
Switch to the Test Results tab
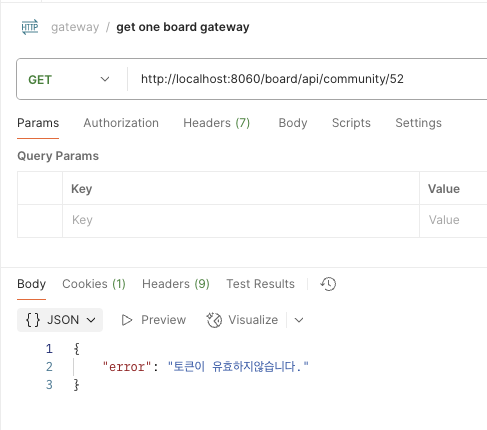pos(260,284)
